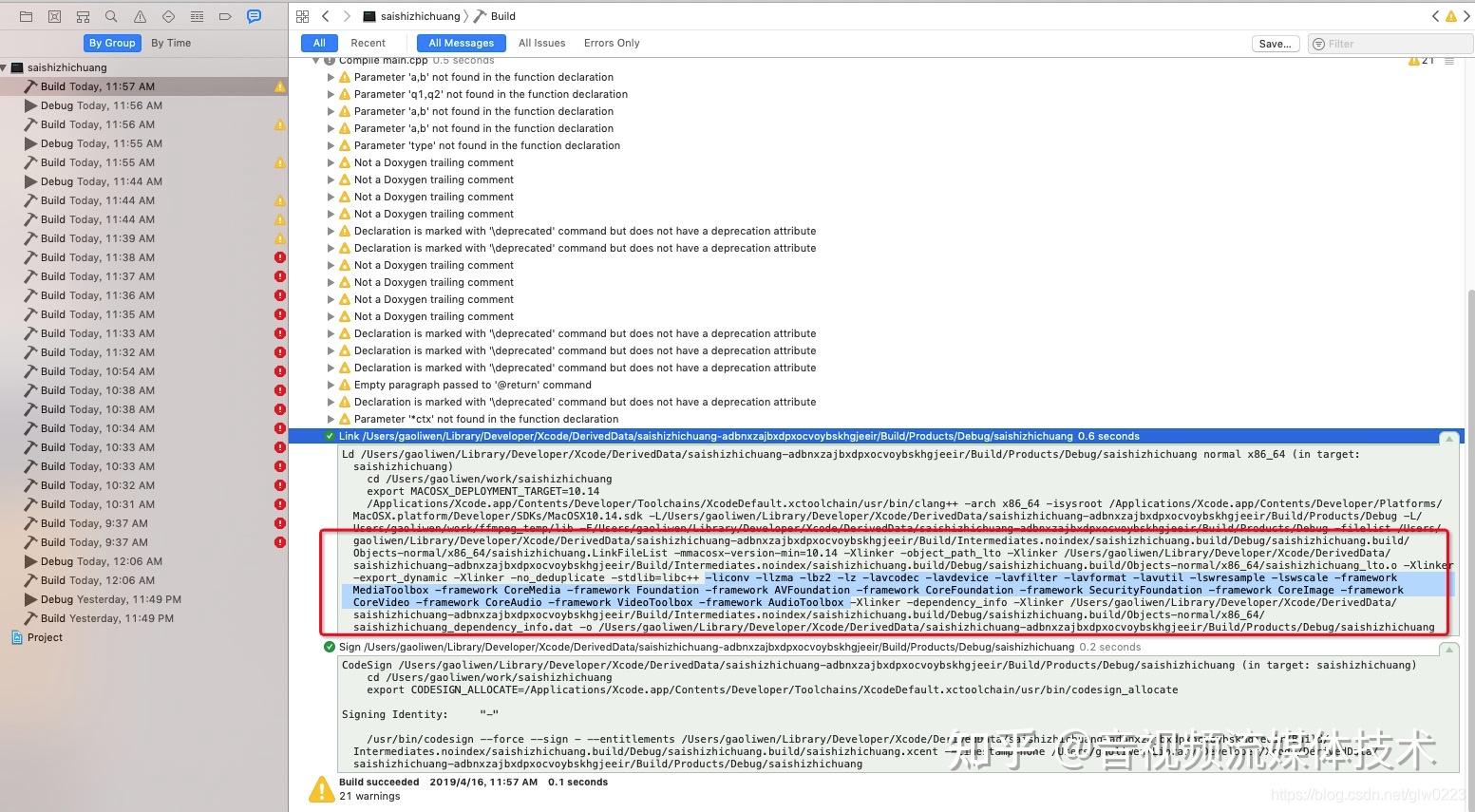This screenshot has height=812, width=1475.
Task: Select Debug Yesterday, 11:49 PM log
Action: coord(144,599)
